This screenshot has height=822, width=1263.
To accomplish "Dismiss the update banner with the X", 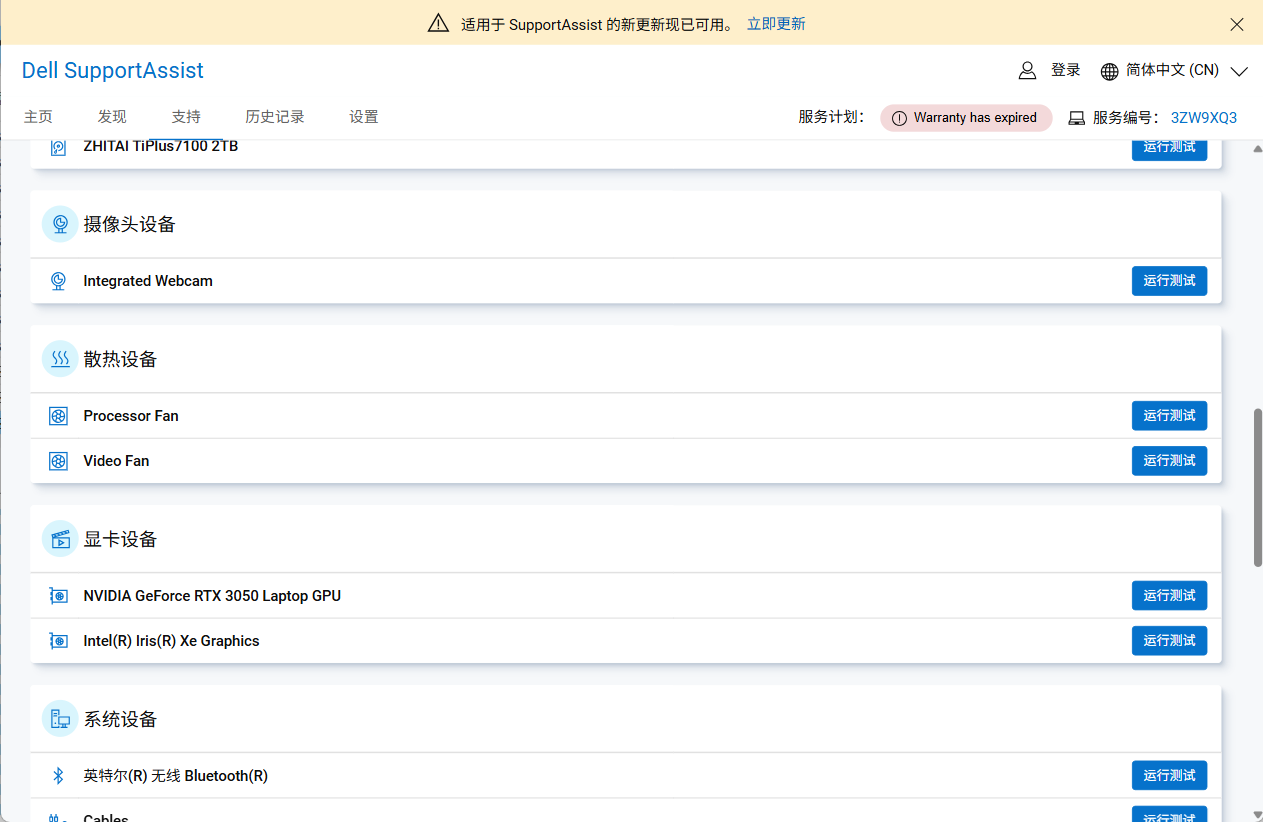I will [1237, 24].
